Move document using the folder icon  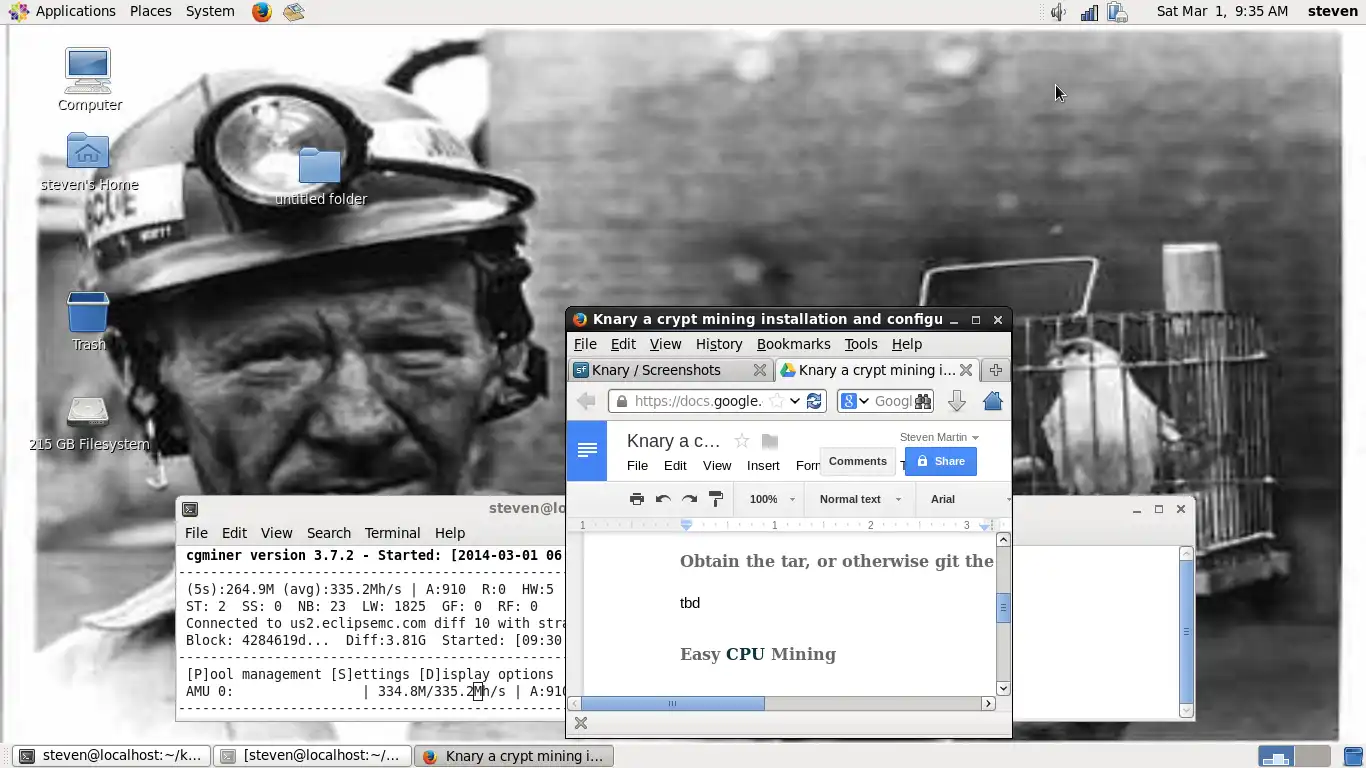point(769,441)
